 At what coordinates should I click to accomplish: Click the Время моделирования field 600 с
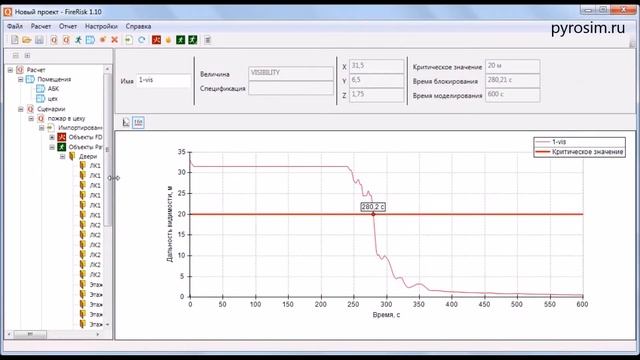click(x=513, y=95)
